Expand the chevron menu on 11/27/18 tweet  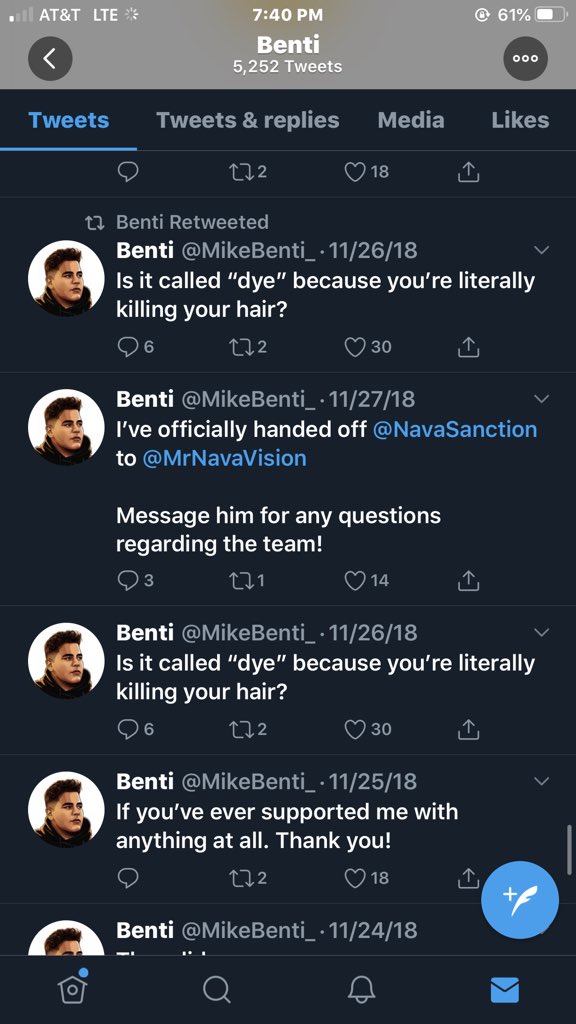[541, 398]
